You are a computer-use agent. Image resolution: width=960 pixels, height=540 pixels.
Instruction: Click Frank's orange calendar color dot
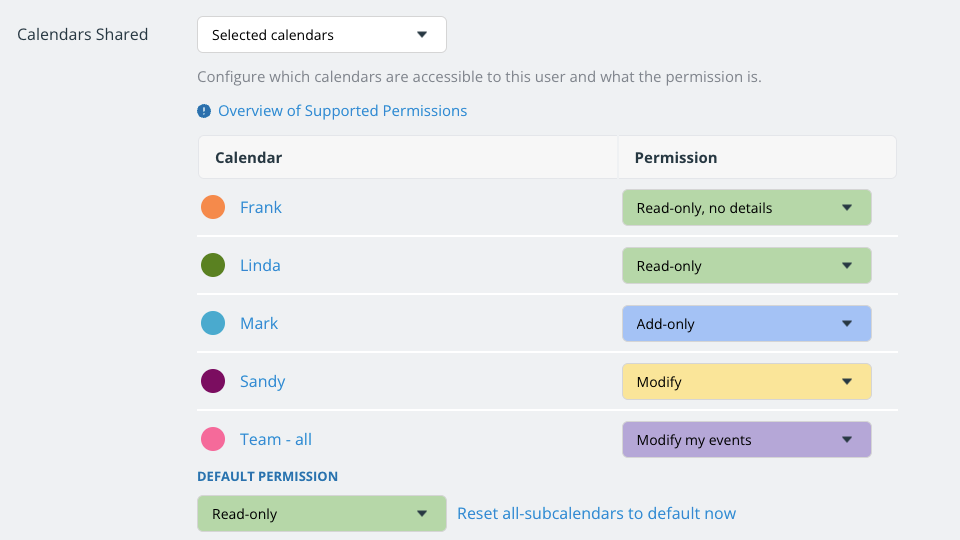pos(213,207)
